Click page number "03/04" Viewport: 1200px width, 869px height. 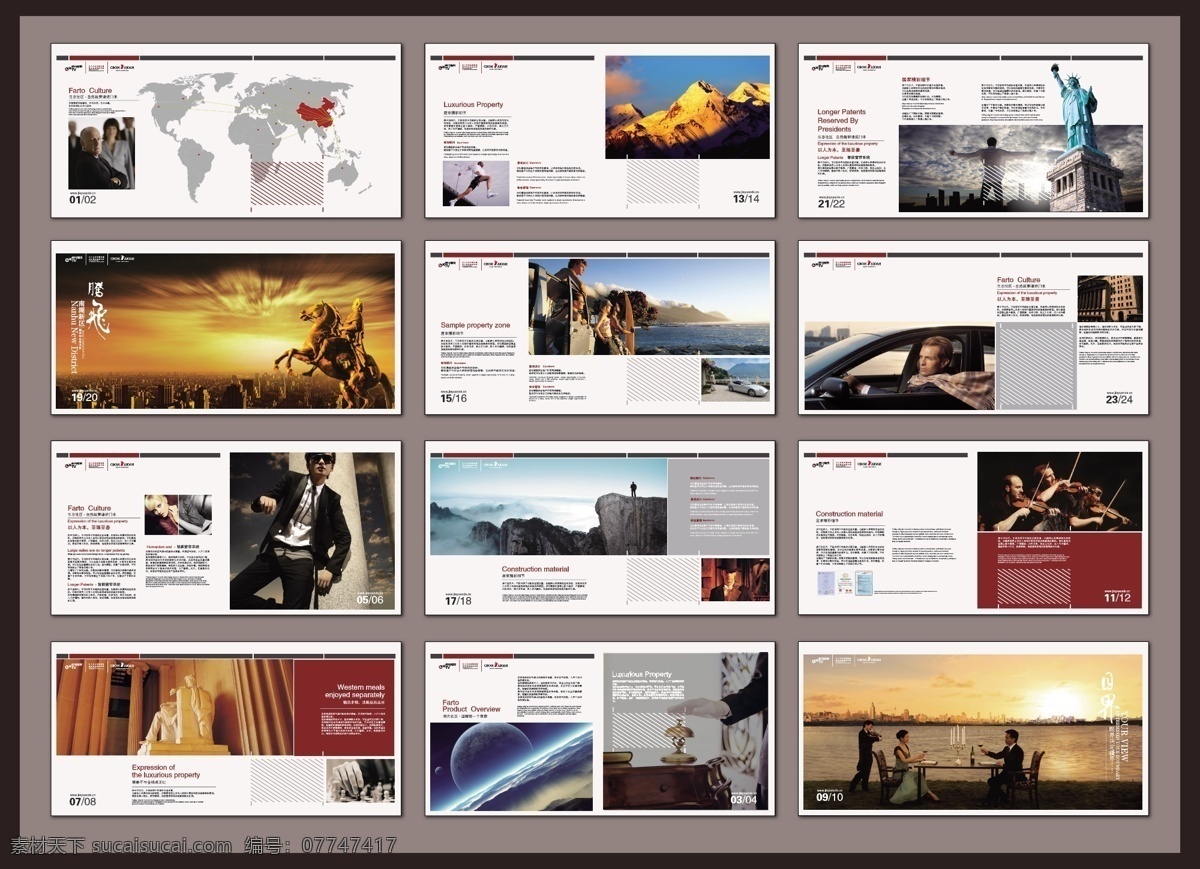point(743,799)
